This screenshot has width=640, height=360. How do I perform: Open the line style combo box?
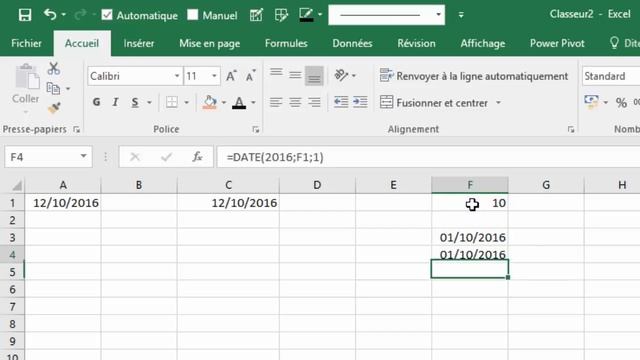(x=387, y=15)
